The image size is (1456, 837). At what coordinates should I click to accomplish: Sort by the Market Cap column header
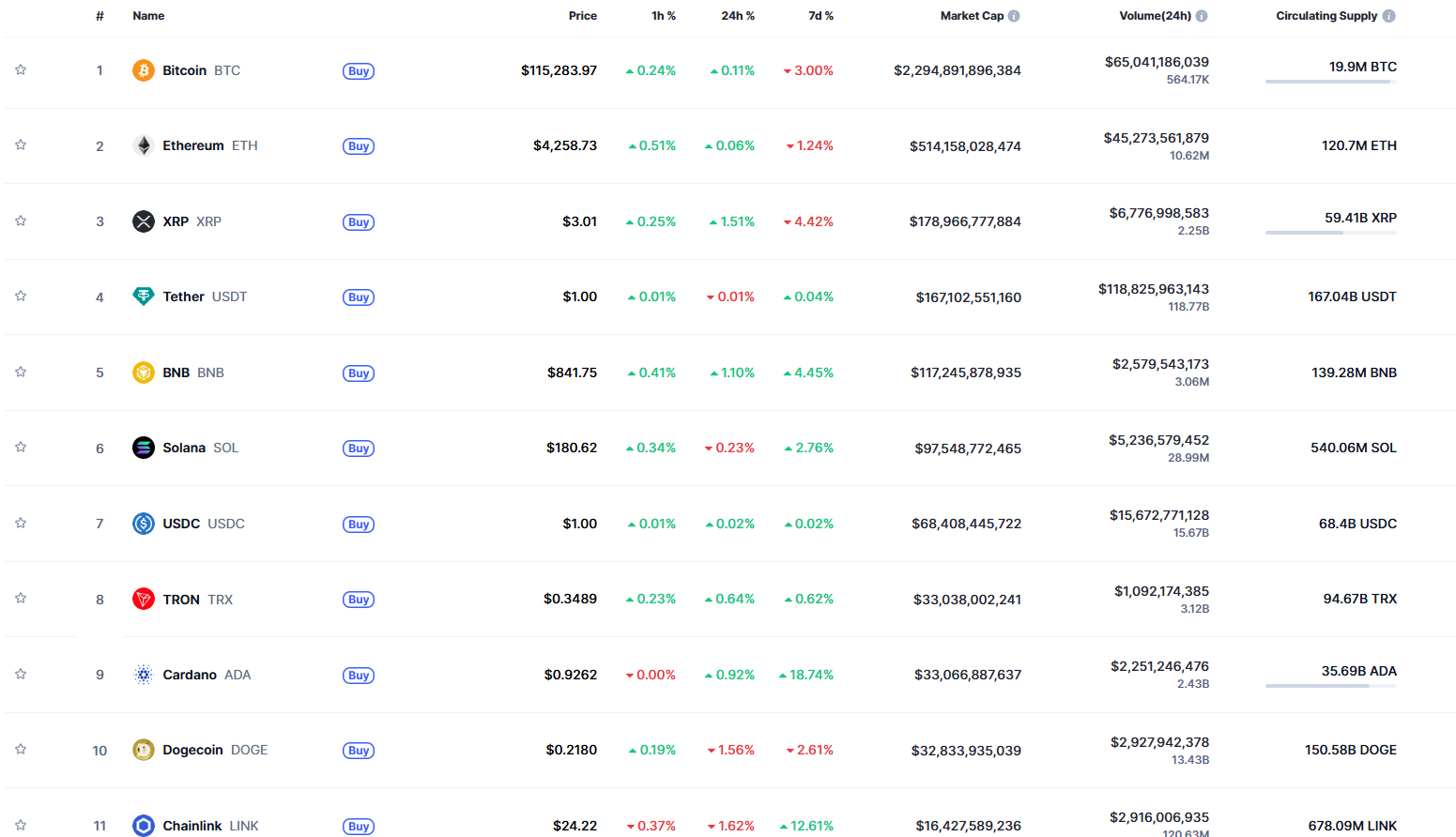coord(972,16)
